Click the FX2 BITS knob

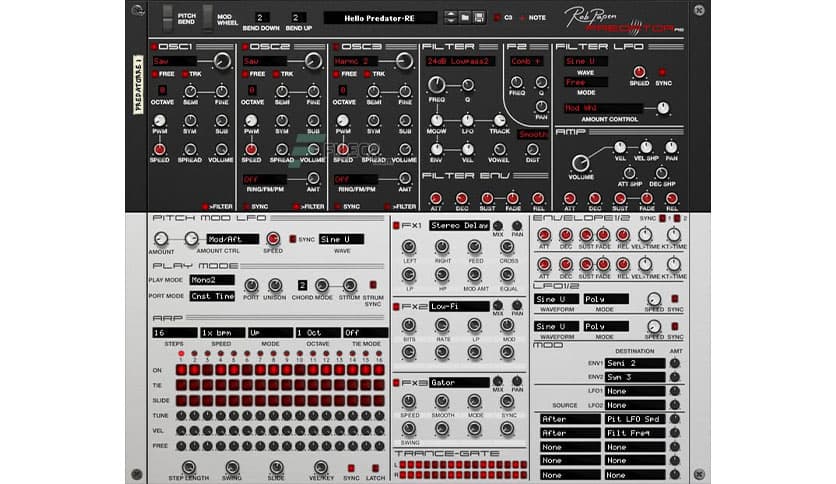coord(409,325)
